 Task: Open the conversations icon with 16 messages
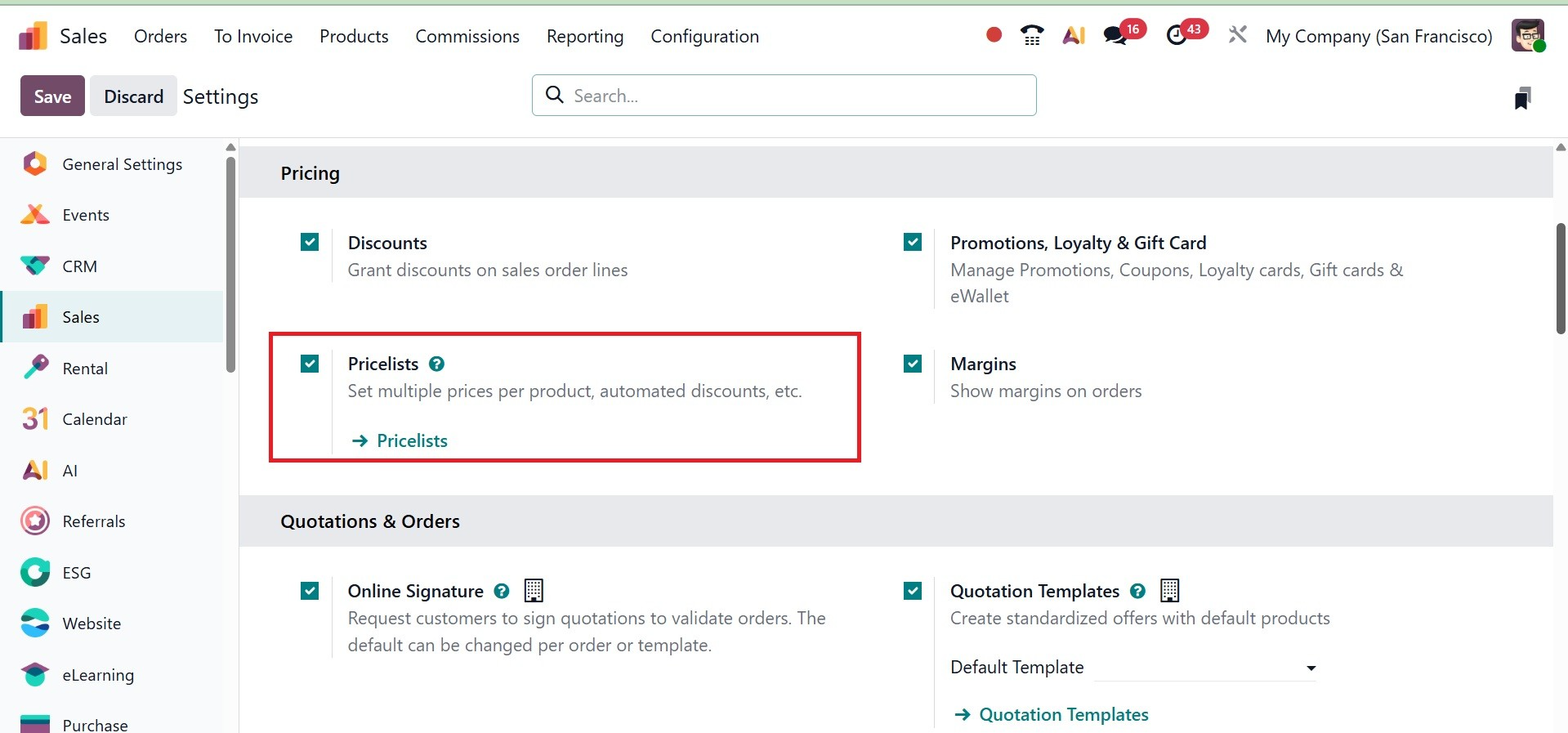[1115, 35]
